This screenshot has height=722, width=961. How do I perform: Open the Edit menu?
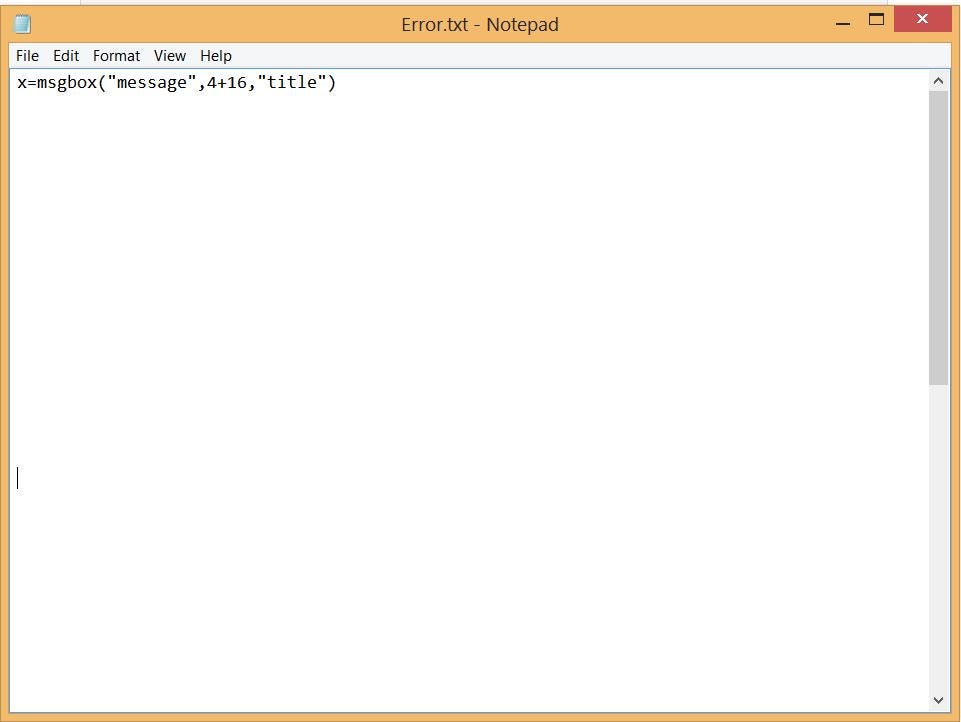point(66,55)
